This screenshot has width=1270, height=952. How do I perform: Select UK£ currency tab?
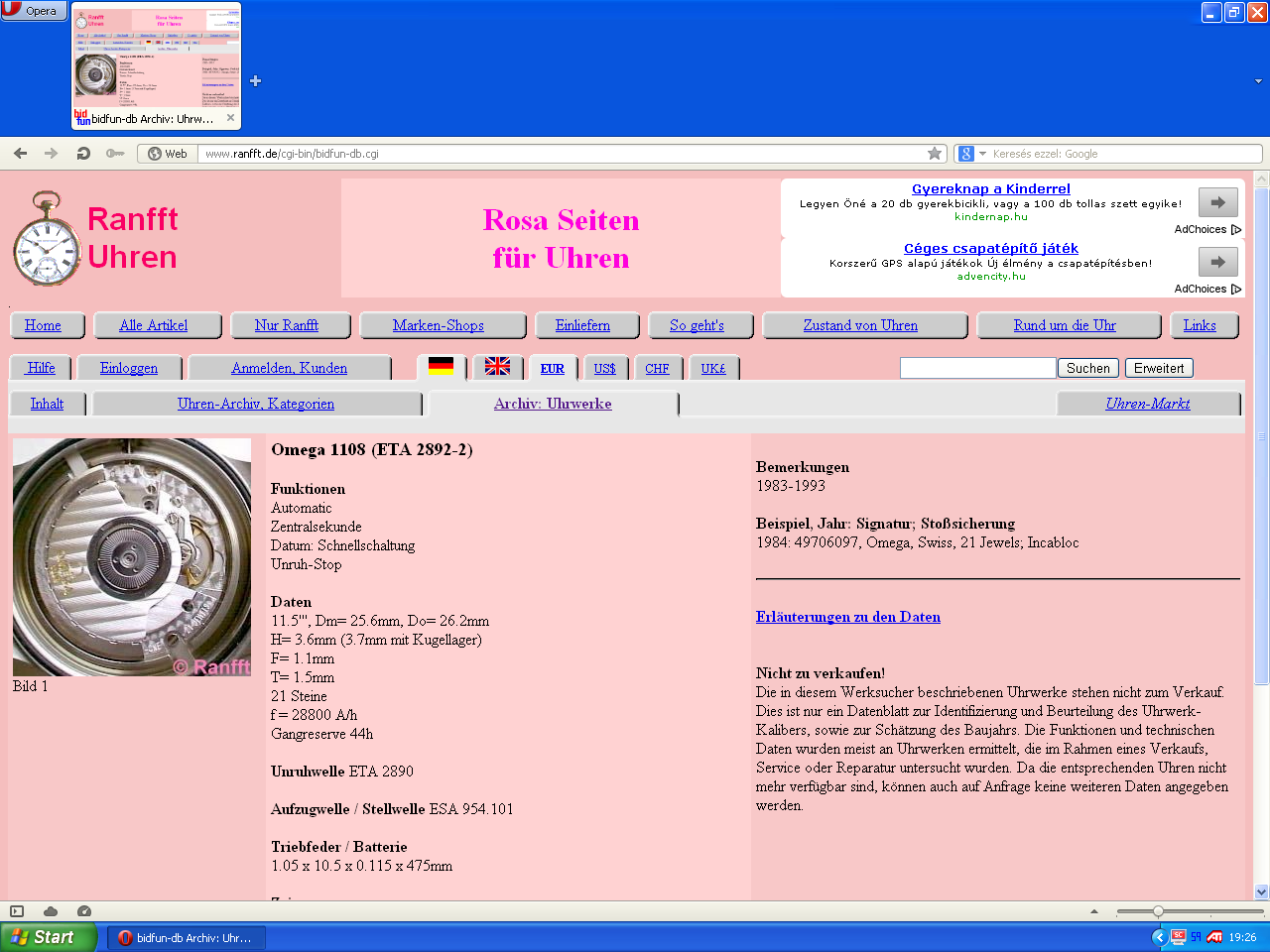[713, 368]
